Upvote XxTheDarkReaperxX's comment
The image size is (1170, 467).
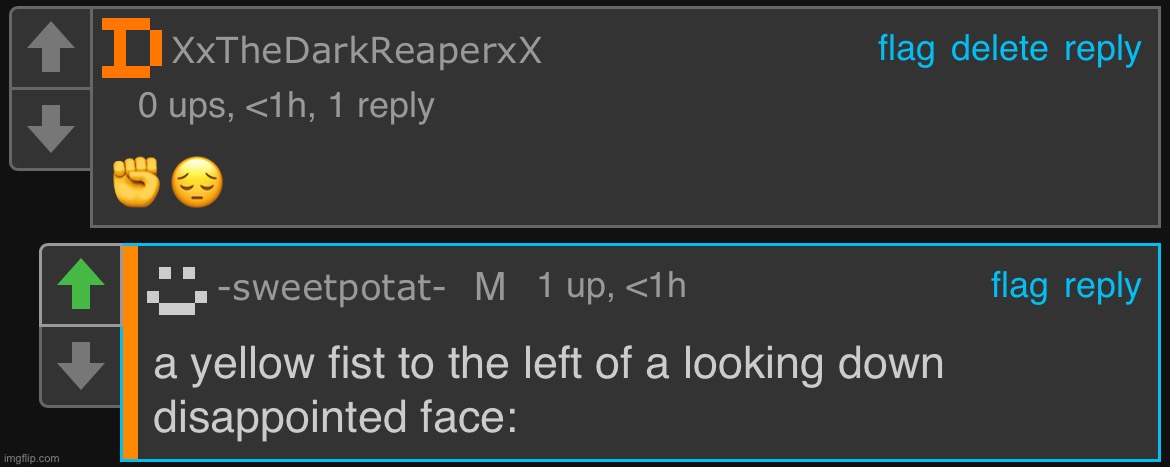click(50, 48)
